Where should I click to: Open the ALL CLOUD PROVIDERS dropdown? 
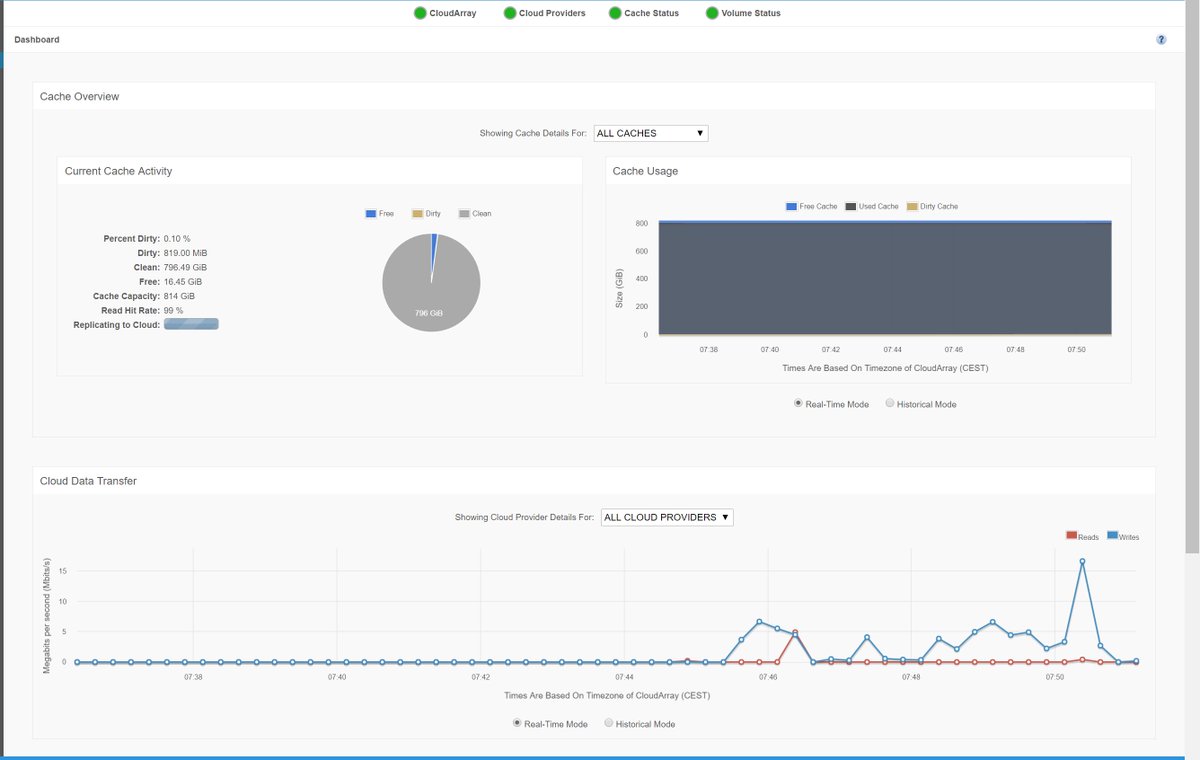[667, 517]
